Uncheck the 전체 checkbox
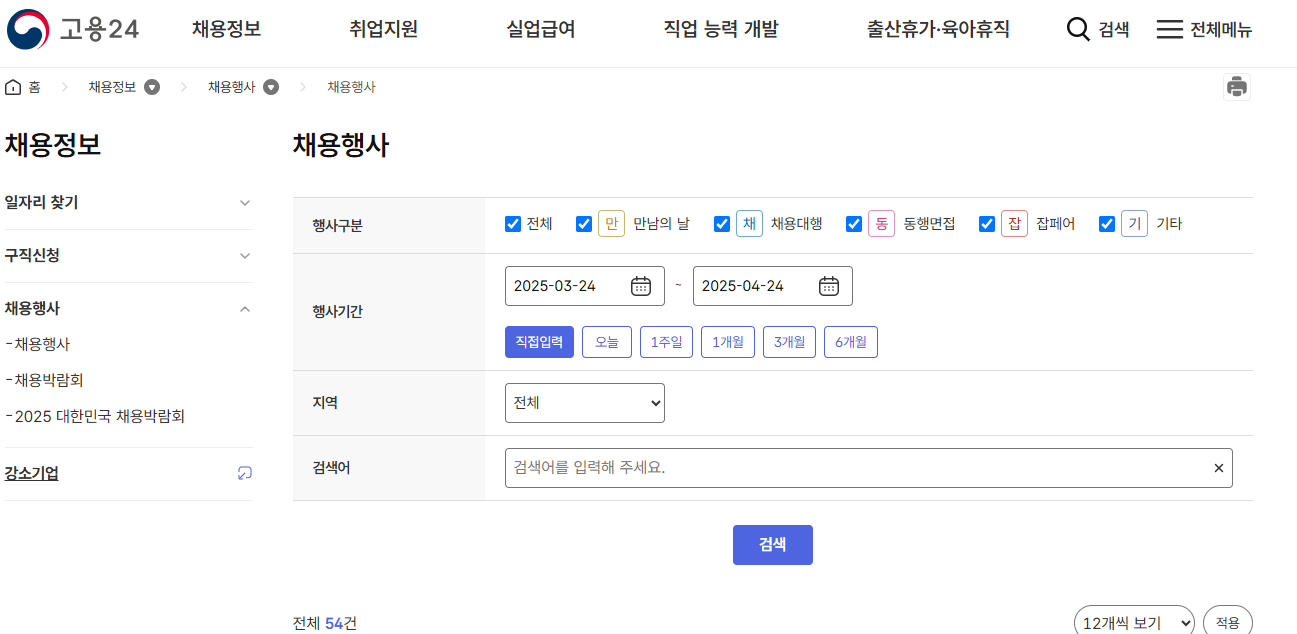This screenshot has height=634, width=1297. [x=512, y=223]
